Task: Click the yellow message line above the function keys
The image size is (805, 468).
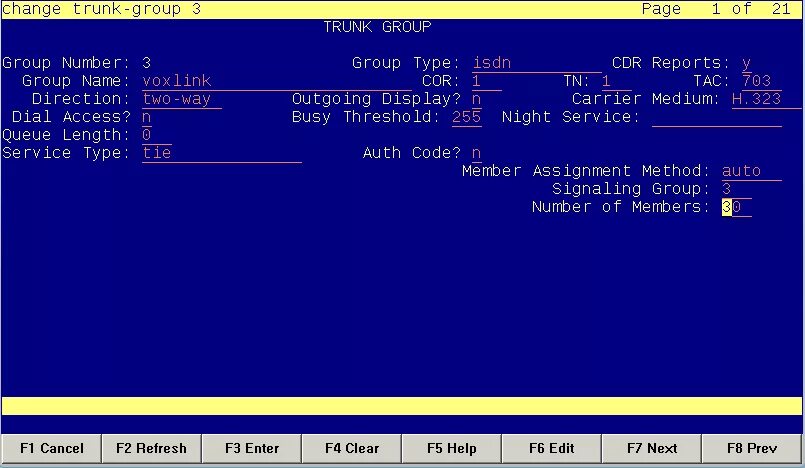Action: [402, 405]
